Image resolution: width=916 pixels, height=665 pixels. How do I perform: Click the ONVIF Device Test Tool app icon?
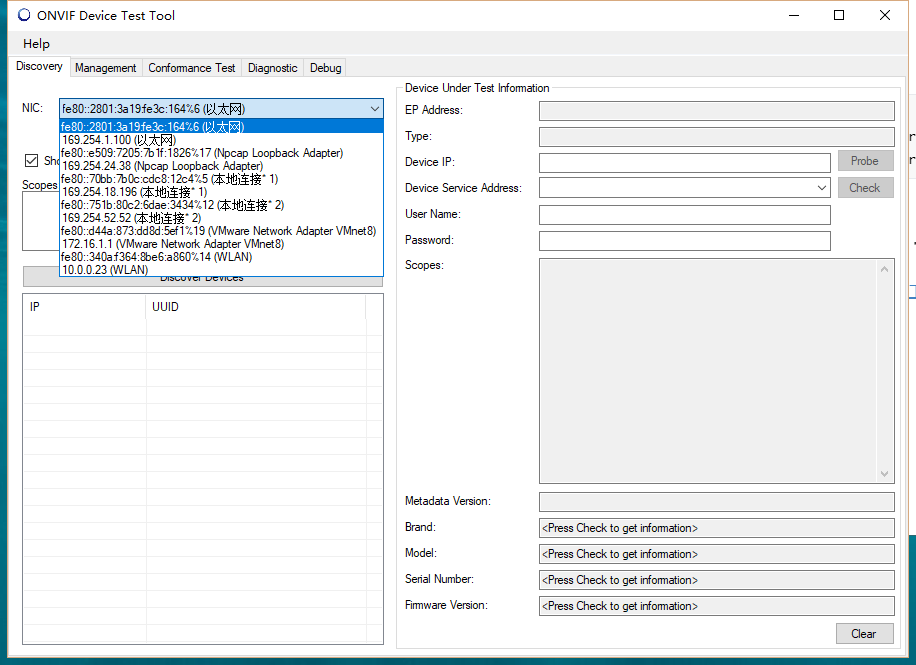pos(24,15)
